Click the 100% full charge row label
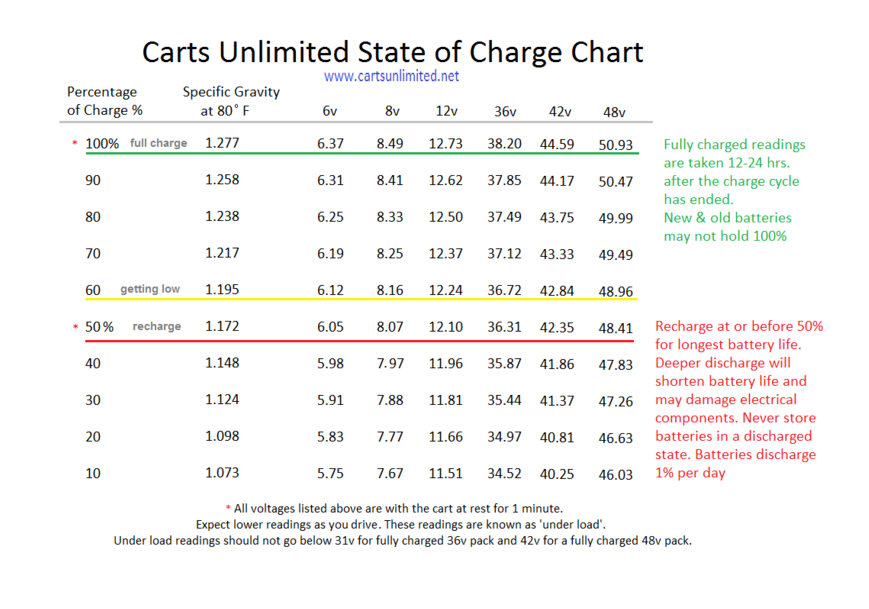This screenshot has width=869, height=609. coord(135,144)
